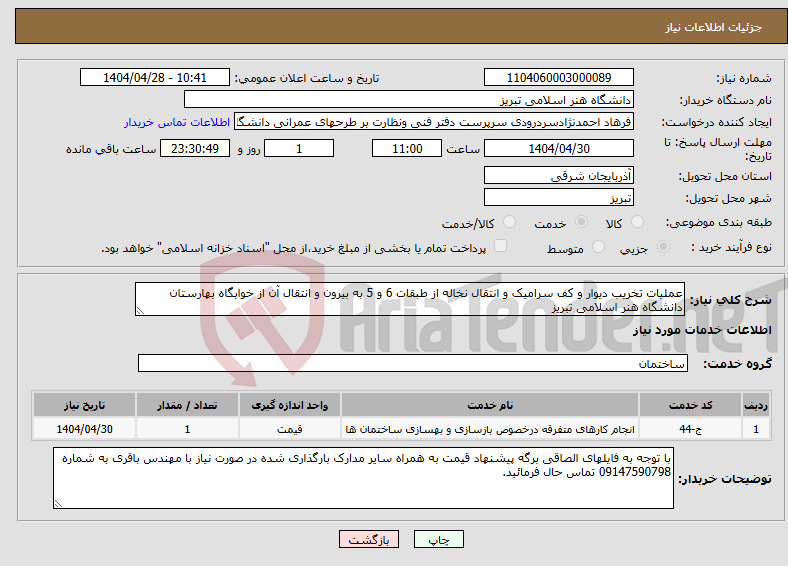This screenshot has width=788, height=566.
Task: Click service group field ساختمان
Action: click(x=413, y=363)
